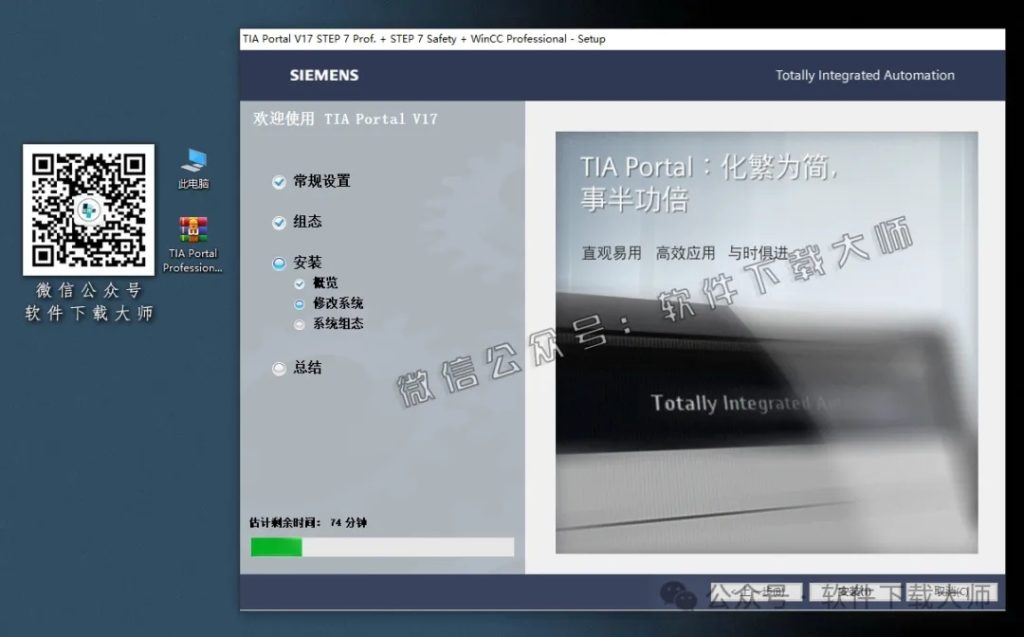Click the Totally Integrated Automation header text
The width and height of the screenshot is (1024, 637).
pos(864,75)
